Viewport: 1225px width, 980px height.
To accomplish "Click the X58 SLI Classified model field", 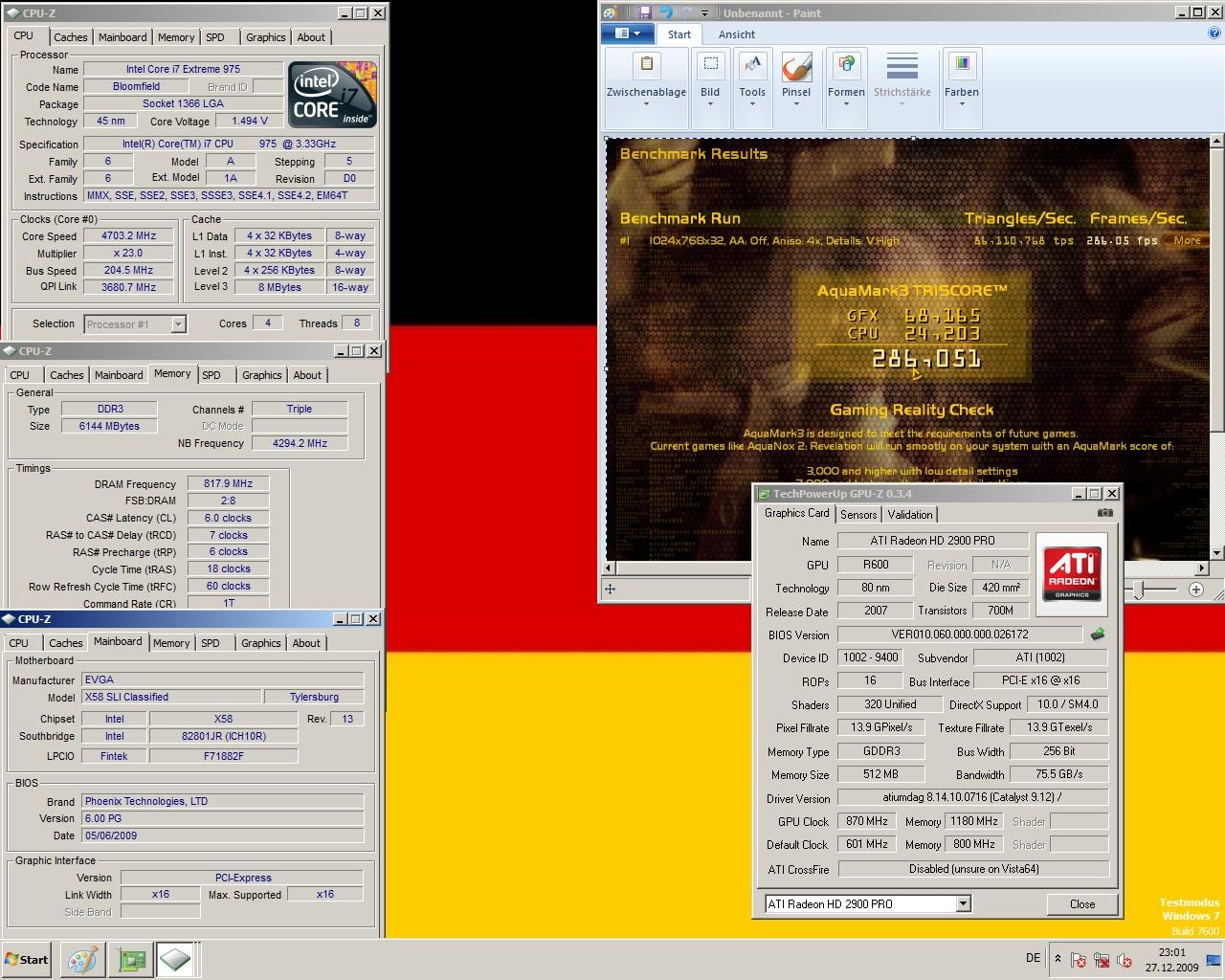I will (x=169, y=697).
